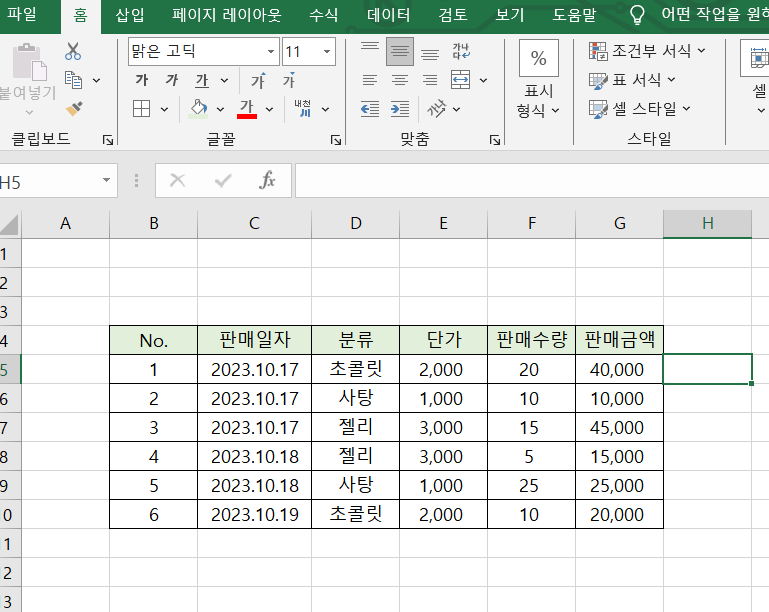Open 표 서식 menu
This screenshot has width=769, height=612.
click(633, 79)
